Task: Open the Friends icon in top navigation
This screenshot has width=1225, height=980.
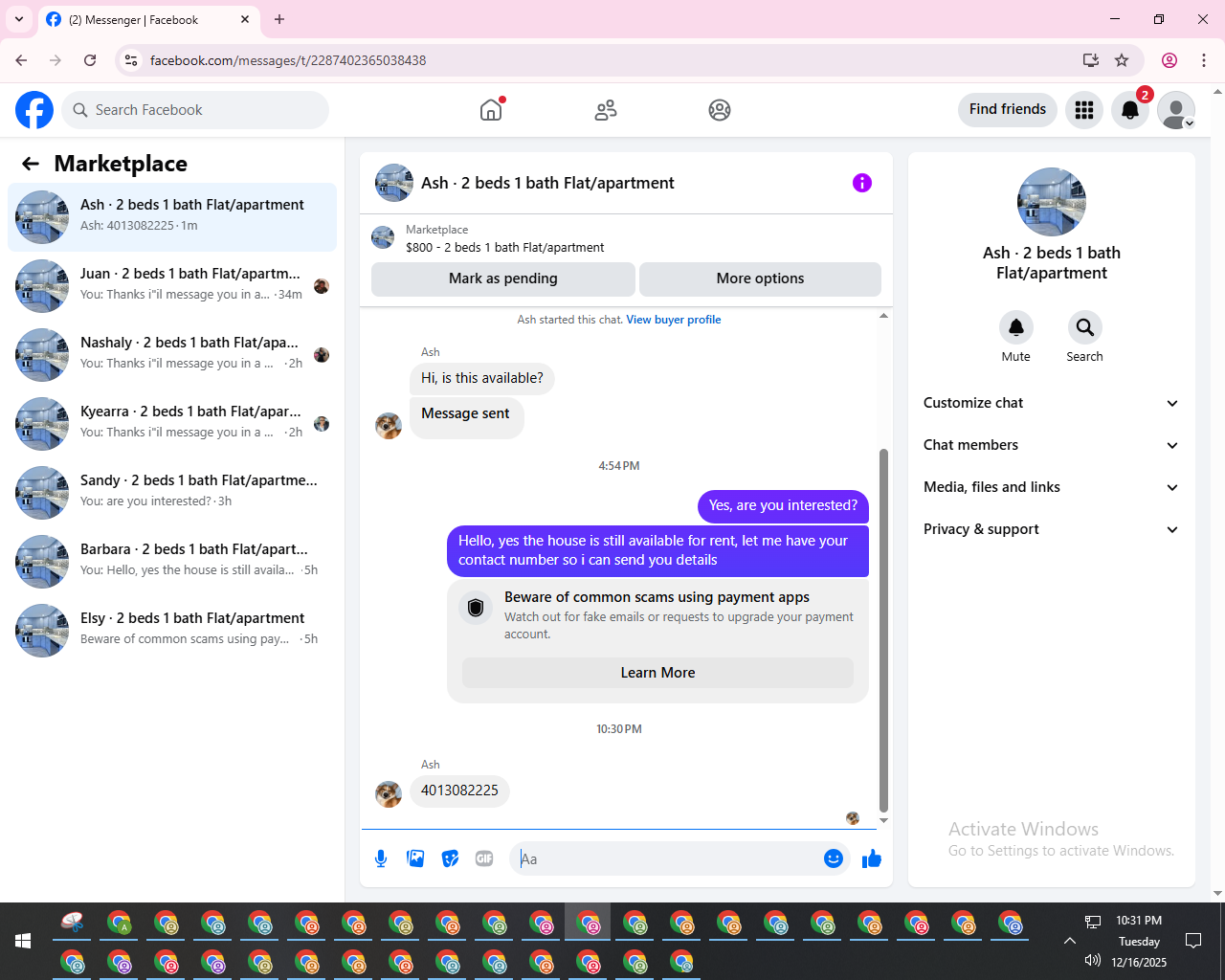Action: [606, 110]
